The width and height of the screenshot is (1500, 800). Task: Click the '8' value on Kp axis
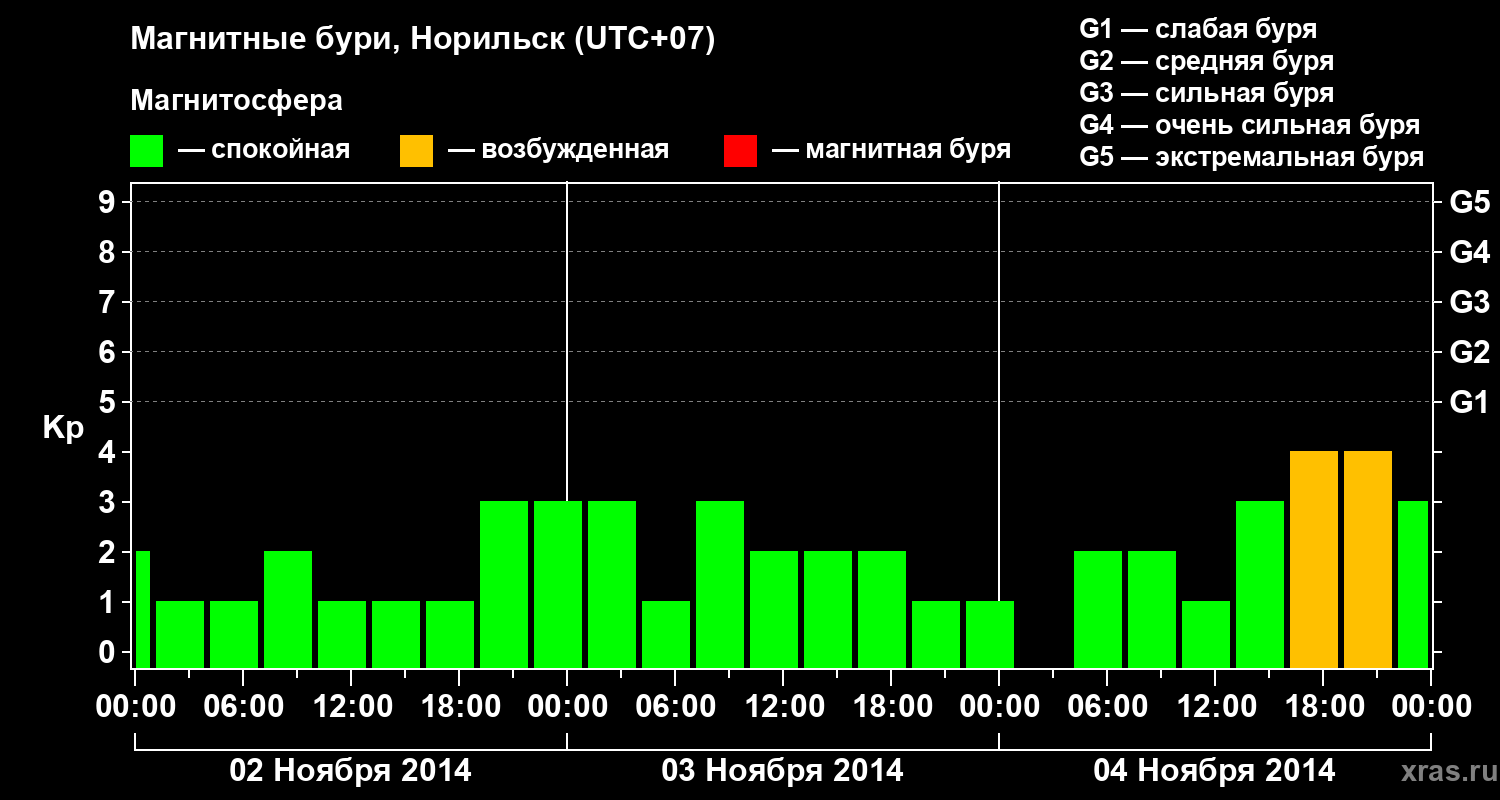tap(109, 252)
